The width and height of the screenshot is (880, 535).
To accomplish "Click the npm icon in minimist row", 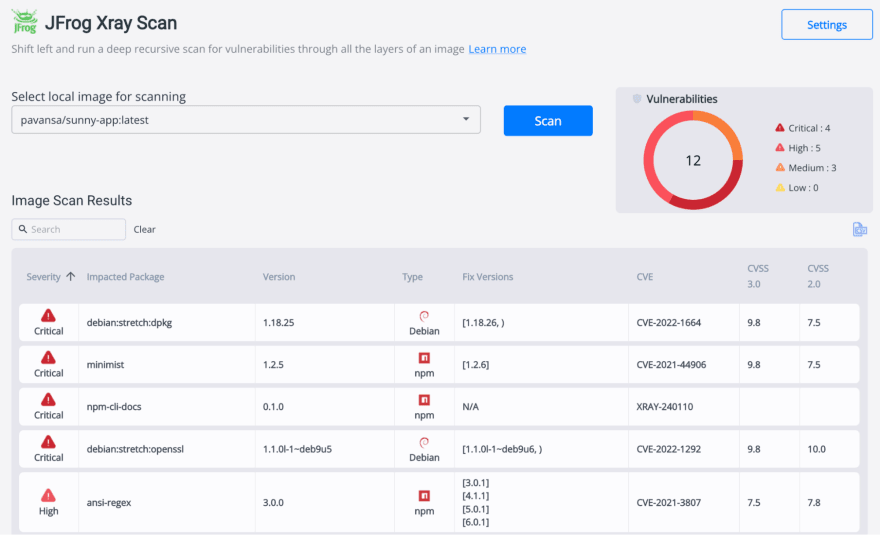I will click(424, 358).
